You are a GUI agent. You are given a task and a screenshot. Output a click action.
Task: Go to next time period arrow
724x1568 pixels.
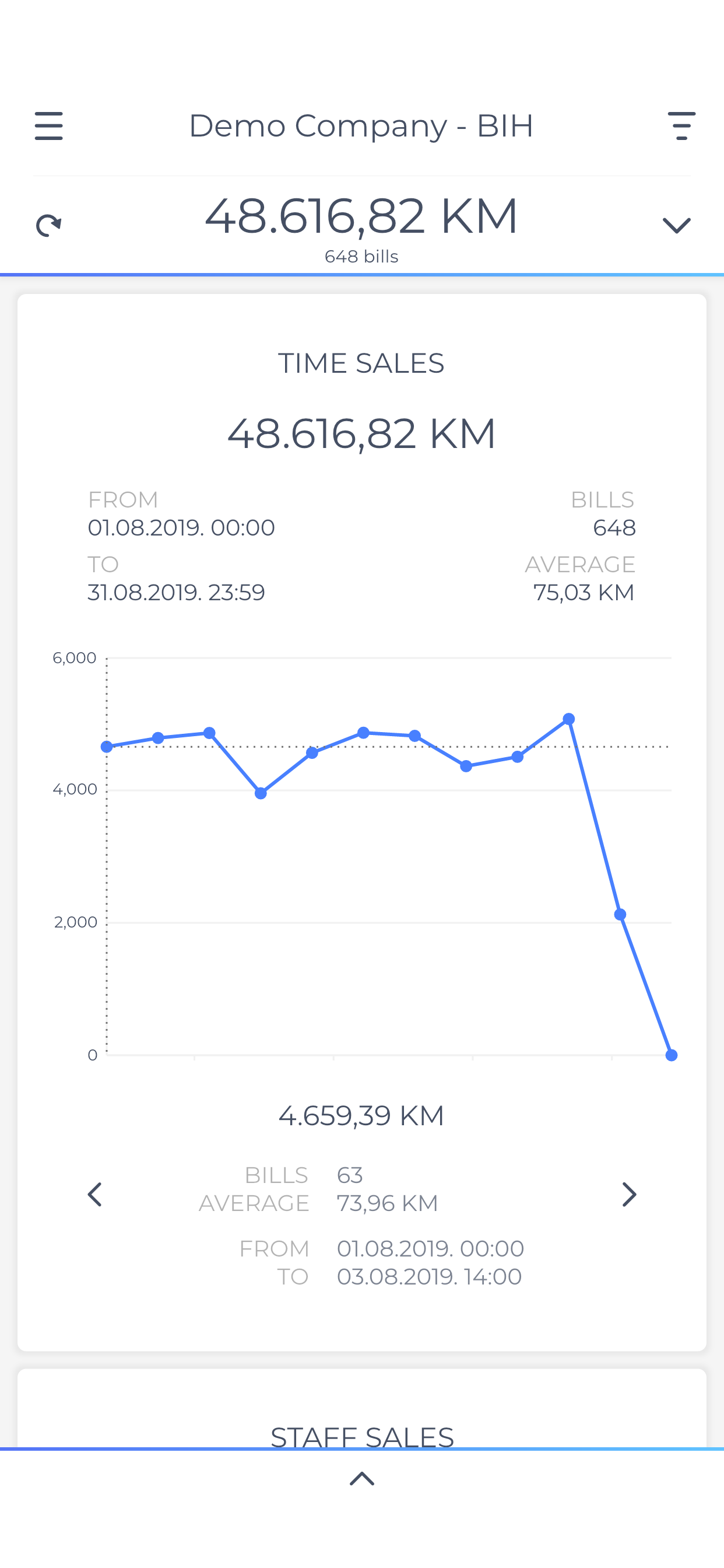coord(629,1194)
